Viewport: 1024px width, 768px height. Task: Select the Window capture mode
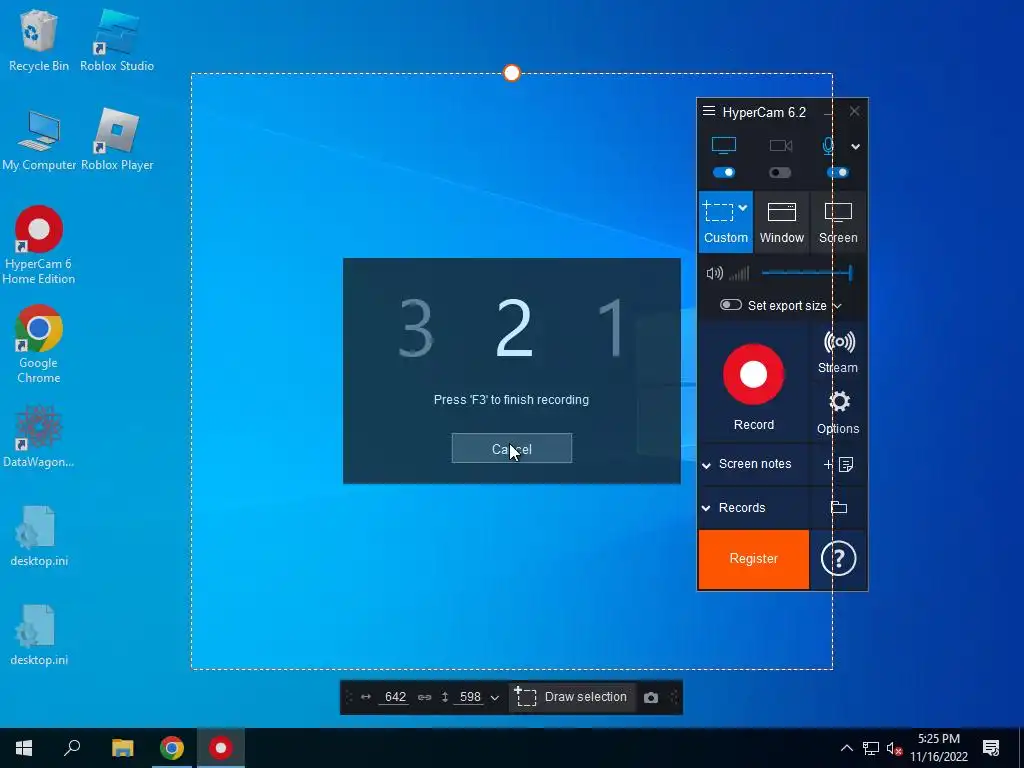[782, 222]
